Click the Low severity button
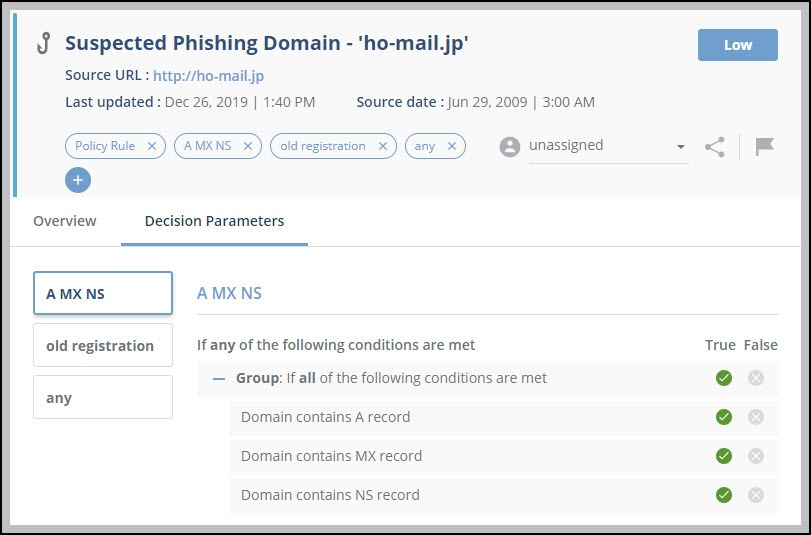Viewport: 811px width, 535px height. coord(737,45)
